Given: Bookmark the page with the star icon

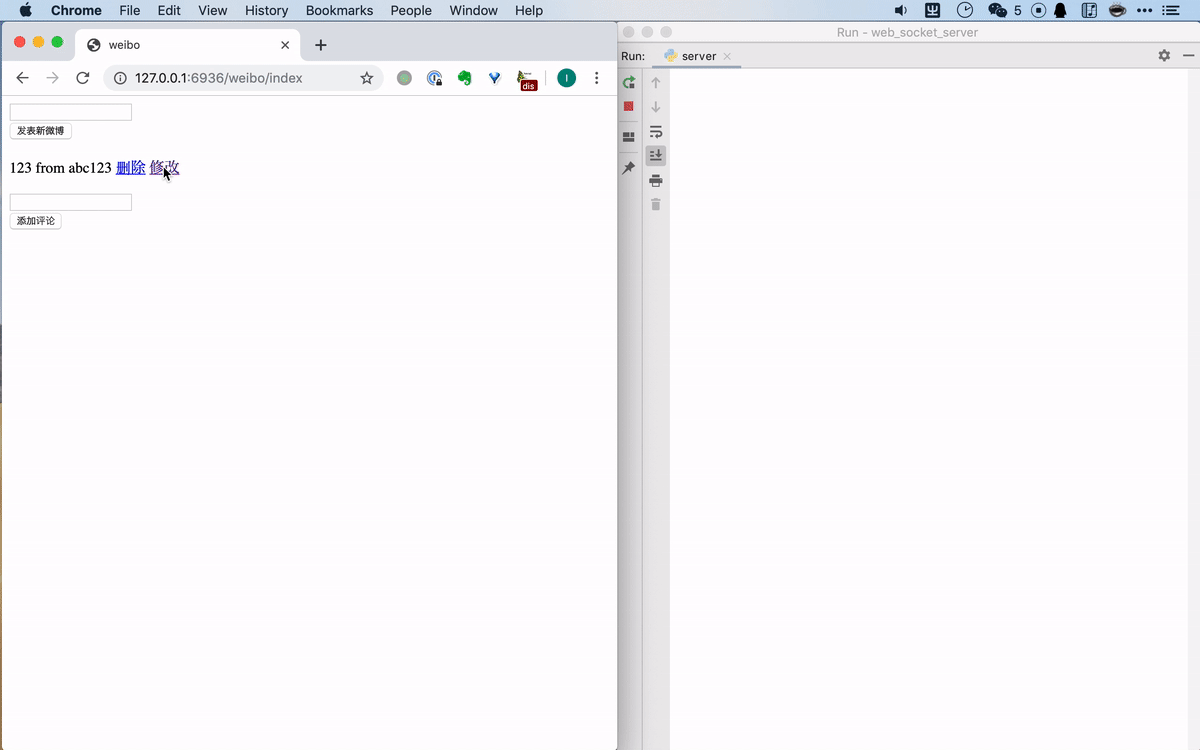Looking at the screenshot, I should coord(366,77).
